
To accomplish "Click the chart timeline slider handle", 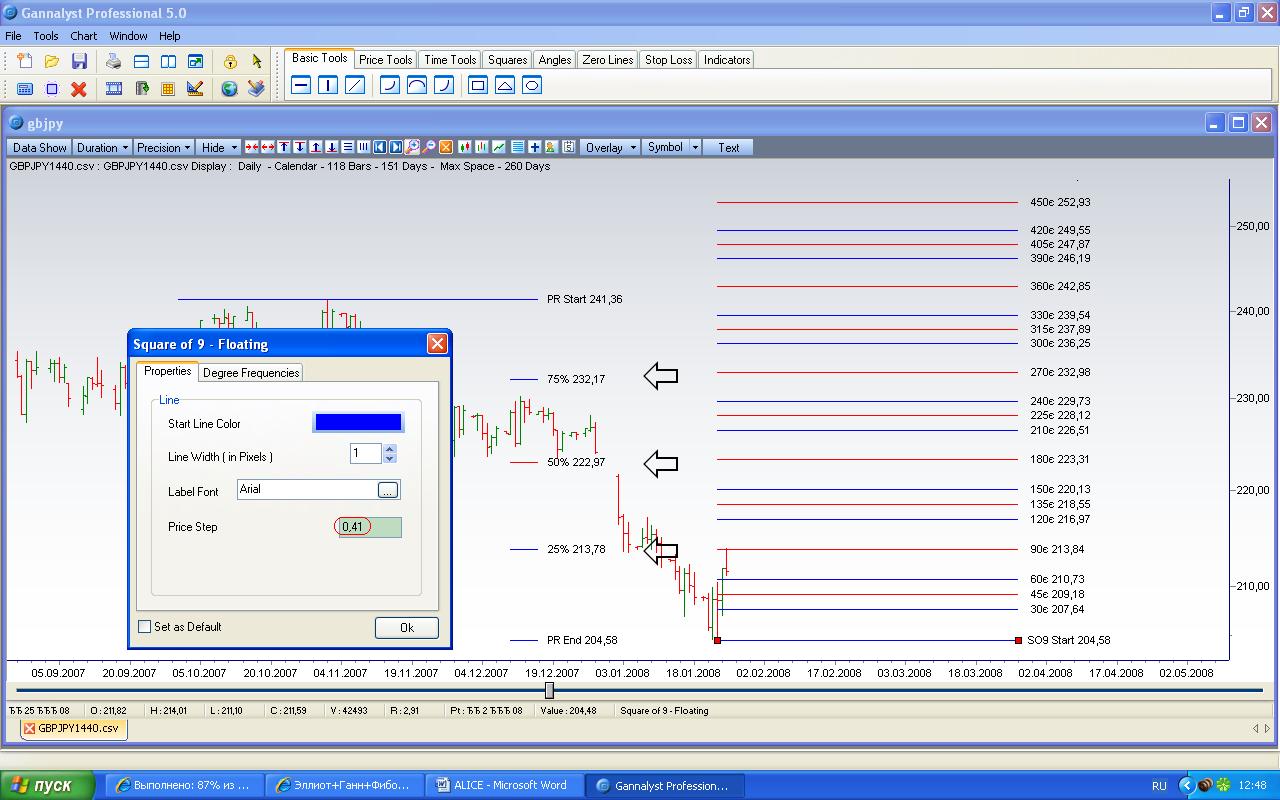I will (x=549, y=690).
